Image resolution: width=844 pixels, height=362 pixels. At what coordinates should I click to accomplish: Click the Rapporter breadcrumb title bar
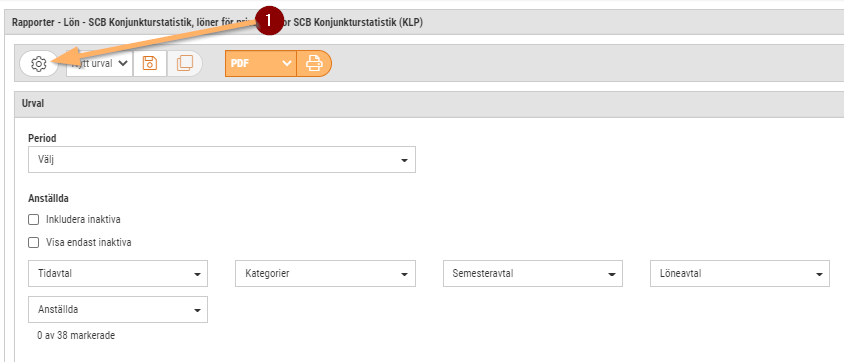pos(424,24)
